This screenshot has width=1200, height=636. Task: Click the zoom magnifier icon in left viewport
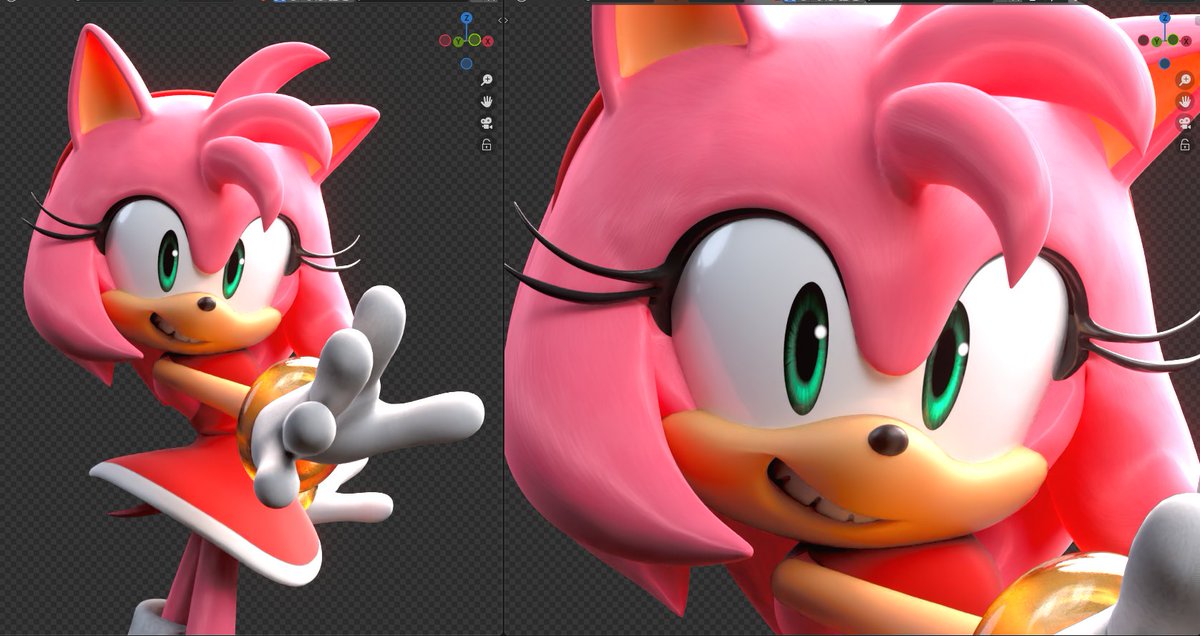pyautogui.click(x=486, y=80)
